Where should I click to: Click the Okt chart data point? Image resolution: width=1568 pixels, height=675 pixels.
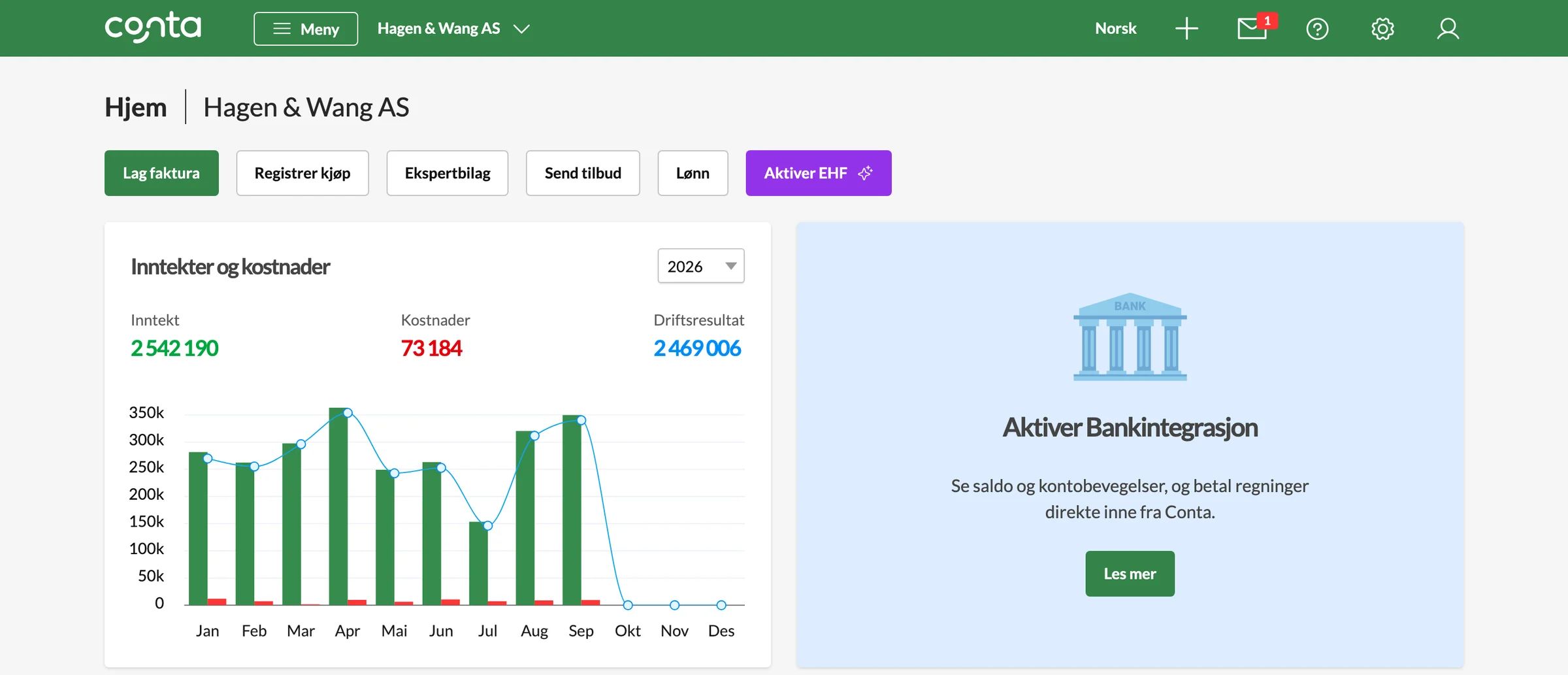(628, 605)
